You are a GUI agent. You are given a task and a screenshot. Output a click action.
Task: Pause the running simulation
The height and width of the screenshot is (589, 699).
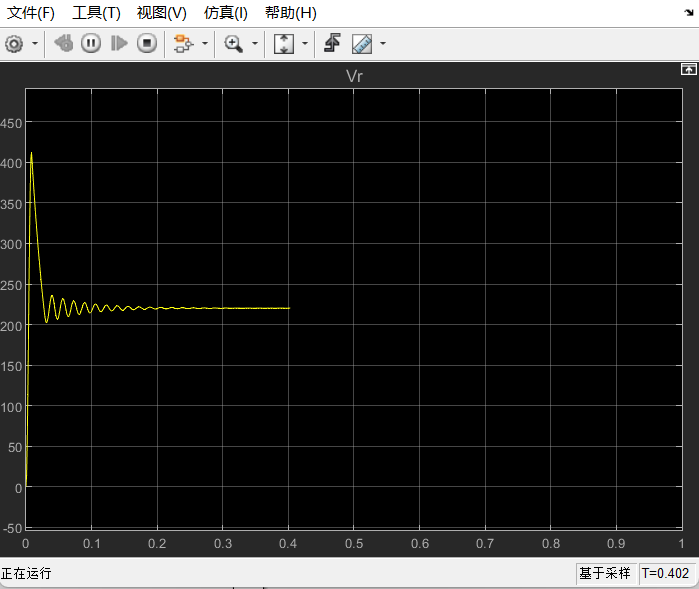pyautogui.click(x=91, y=43)
